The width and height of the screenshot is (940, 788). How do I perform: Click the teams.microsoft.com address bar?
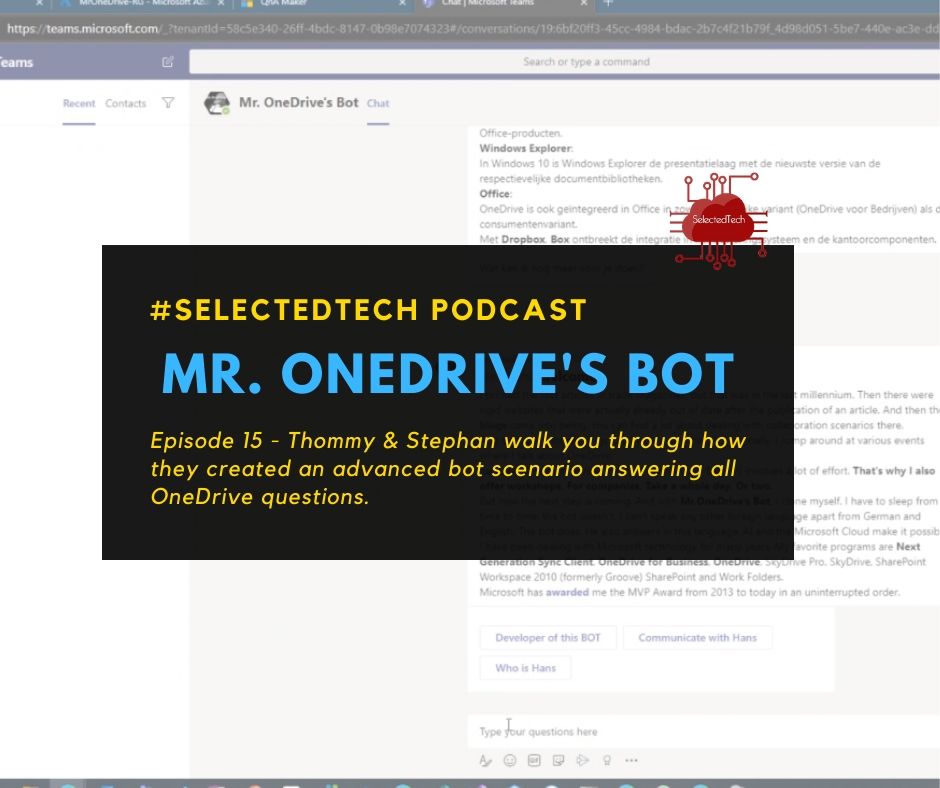pos(470,29)
